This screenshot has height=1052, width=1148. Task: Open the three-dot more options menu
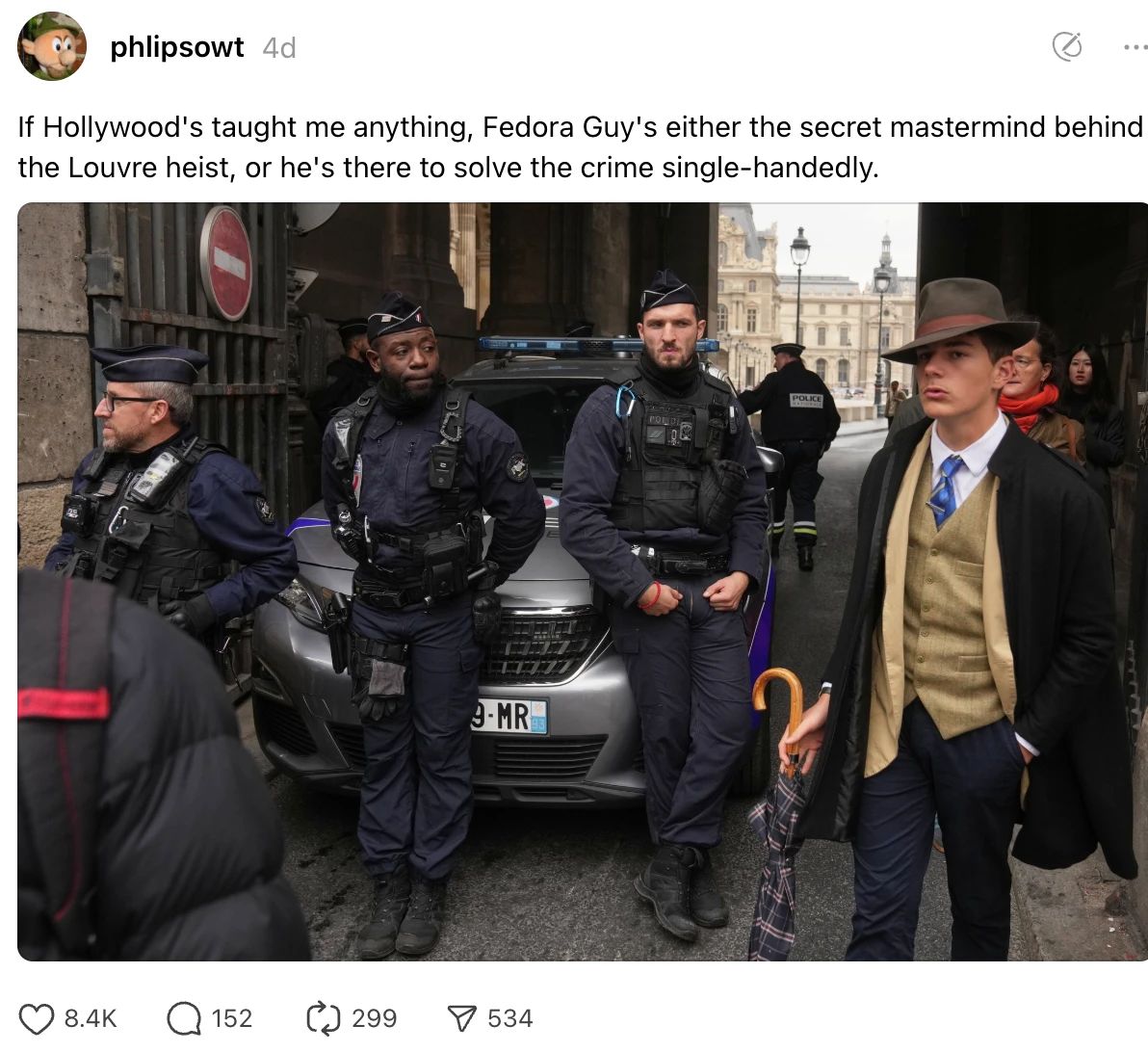tap(1135, 47)
